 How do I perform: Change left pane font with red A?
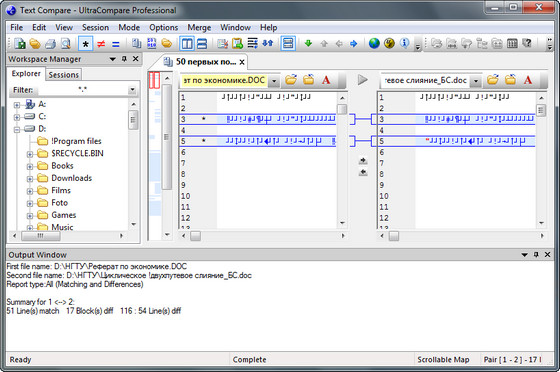pos(326,80)
